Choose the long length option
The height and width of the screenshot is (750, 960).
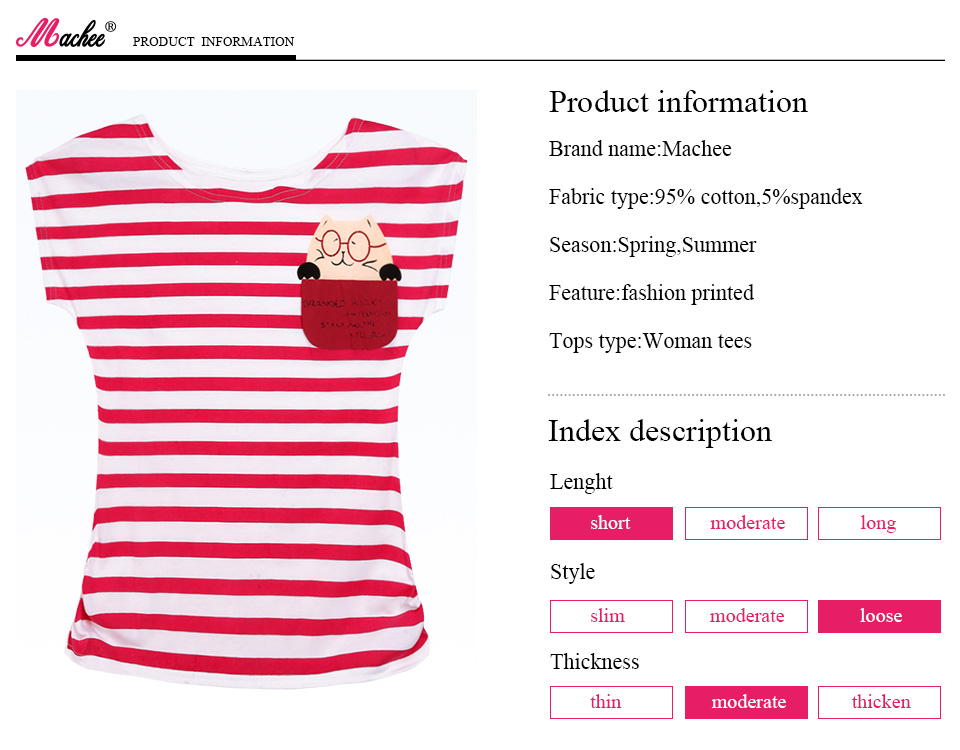coord(879,523)
